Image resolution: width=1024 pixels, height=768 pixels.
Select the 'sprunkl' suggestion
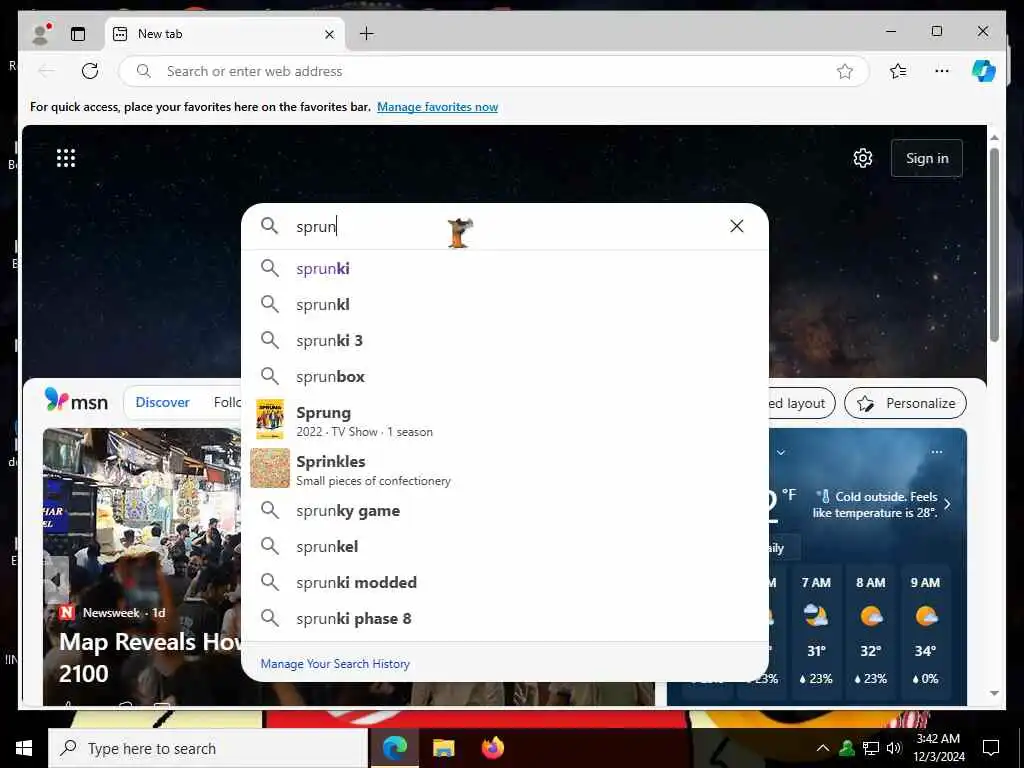click(x=504, y=304)
